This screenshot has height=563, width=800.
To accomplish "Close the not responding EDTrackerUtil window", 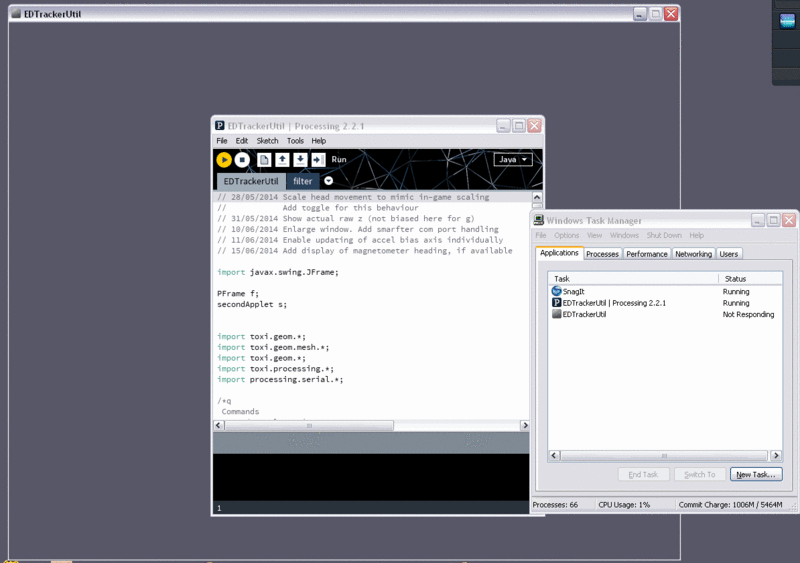I will pos(671,14).
